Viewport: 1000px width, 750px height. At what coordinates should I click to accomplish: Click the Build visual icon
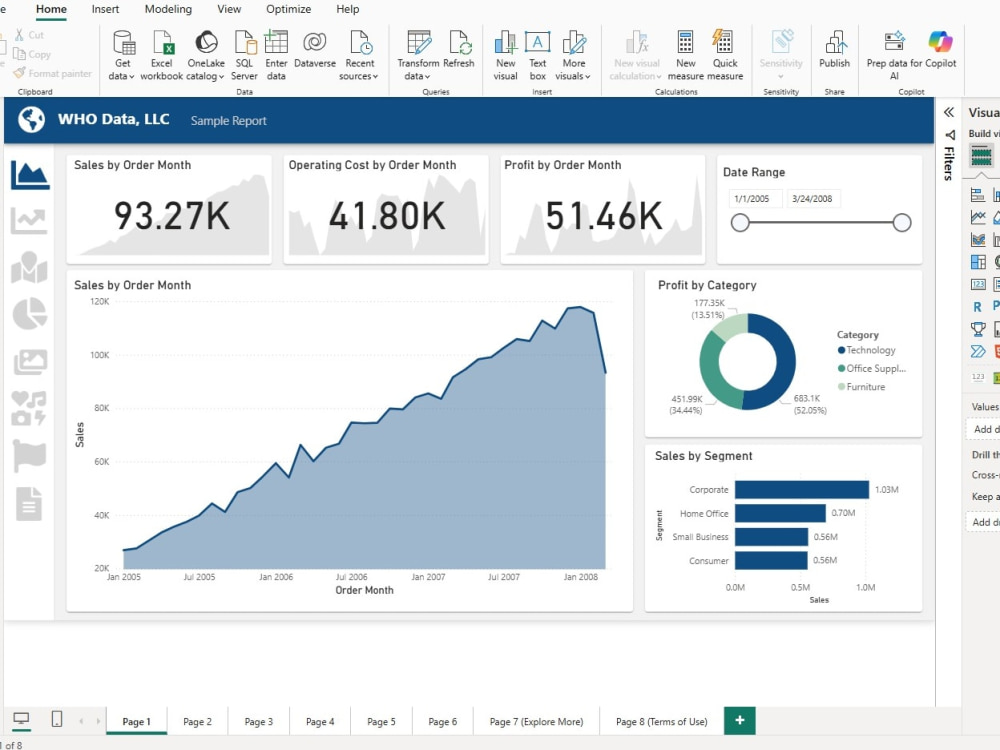(981, 155)
